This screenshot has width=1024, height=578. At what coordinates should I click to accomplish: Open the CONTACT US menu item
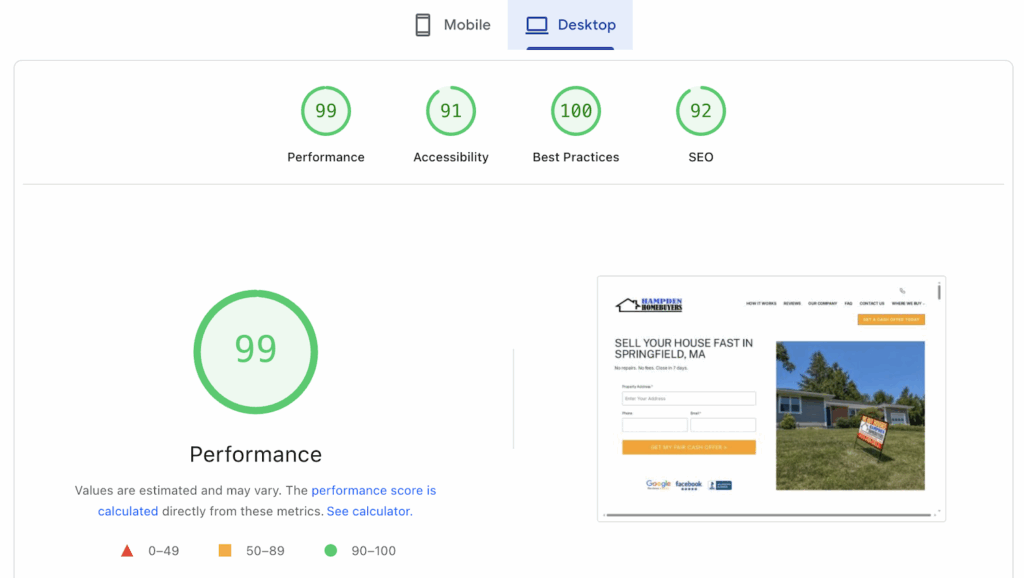click(871, 303)
